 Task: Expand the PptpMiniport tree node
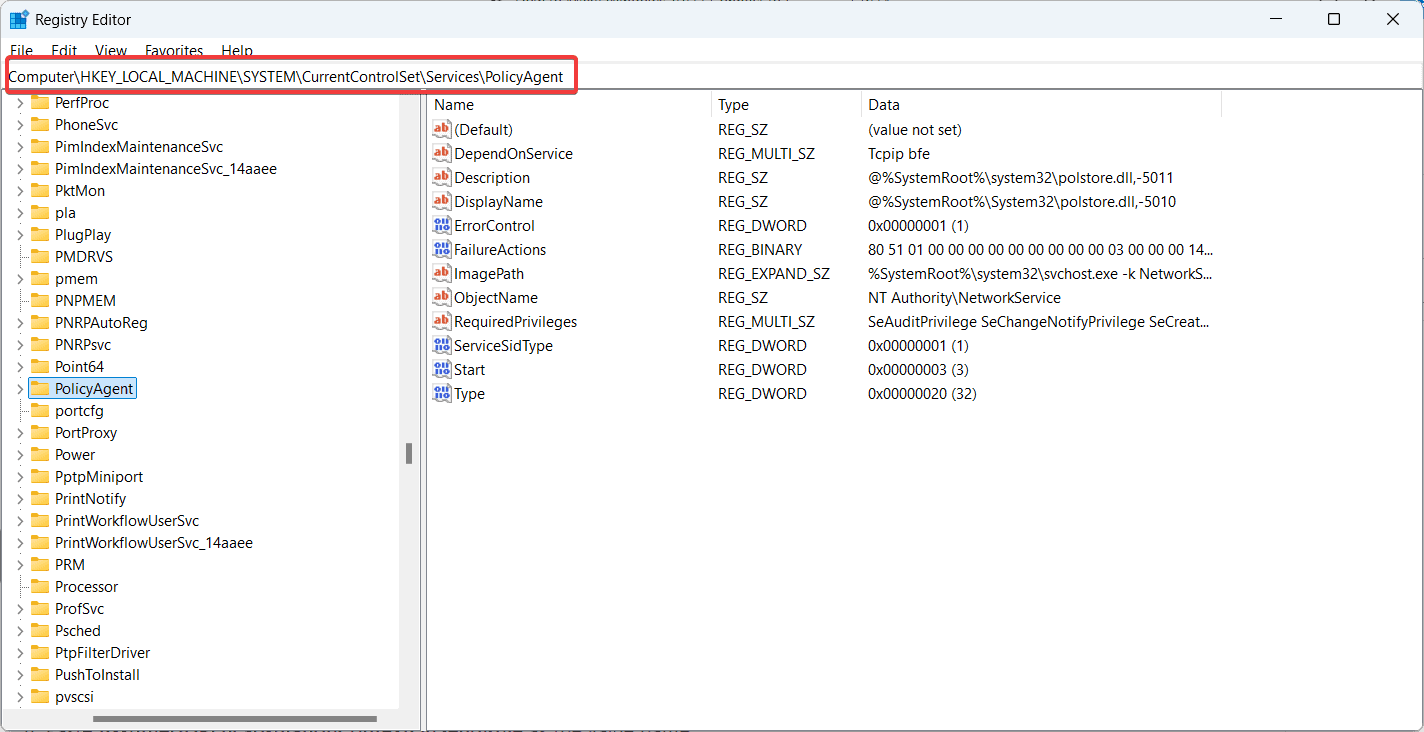pos(19,476)
